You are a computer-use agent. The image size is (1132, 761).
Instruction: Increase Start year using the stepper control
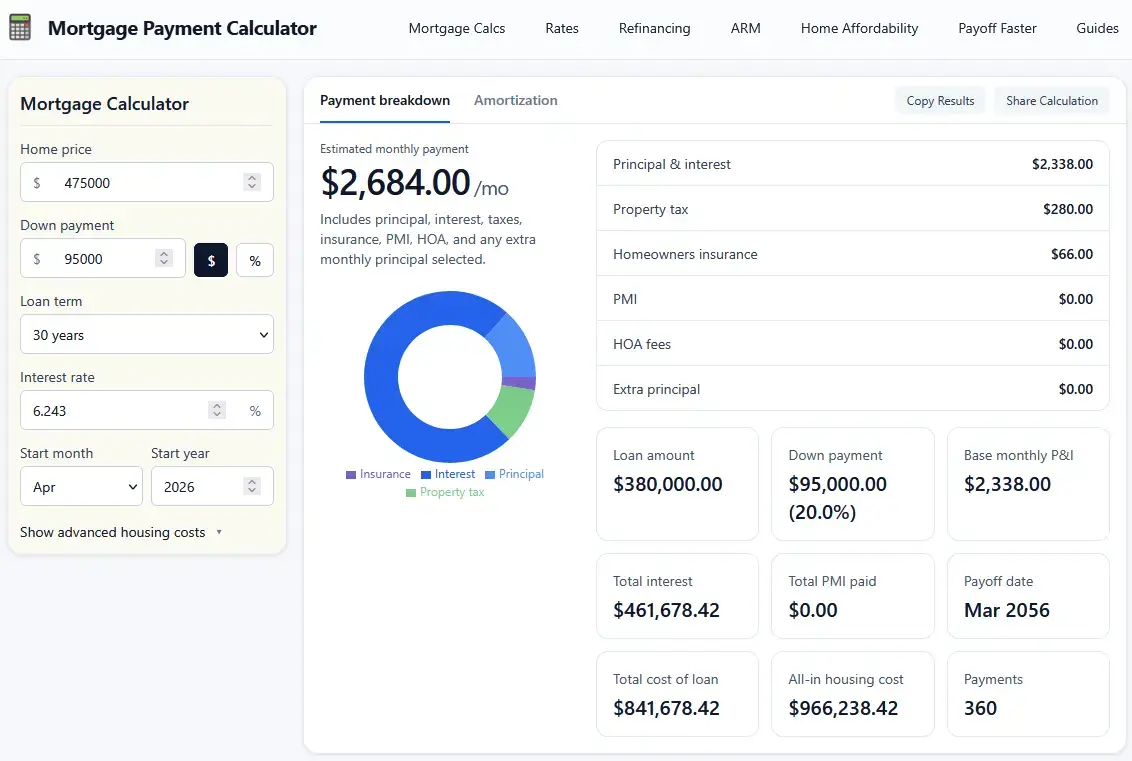[251, 481]
